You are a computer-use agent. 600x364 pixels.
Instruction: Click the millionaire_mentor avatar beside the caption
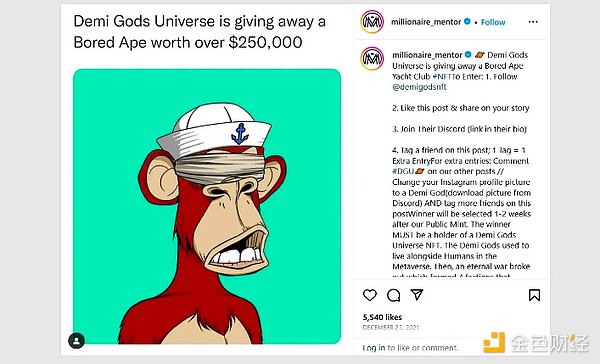[372, 59]
